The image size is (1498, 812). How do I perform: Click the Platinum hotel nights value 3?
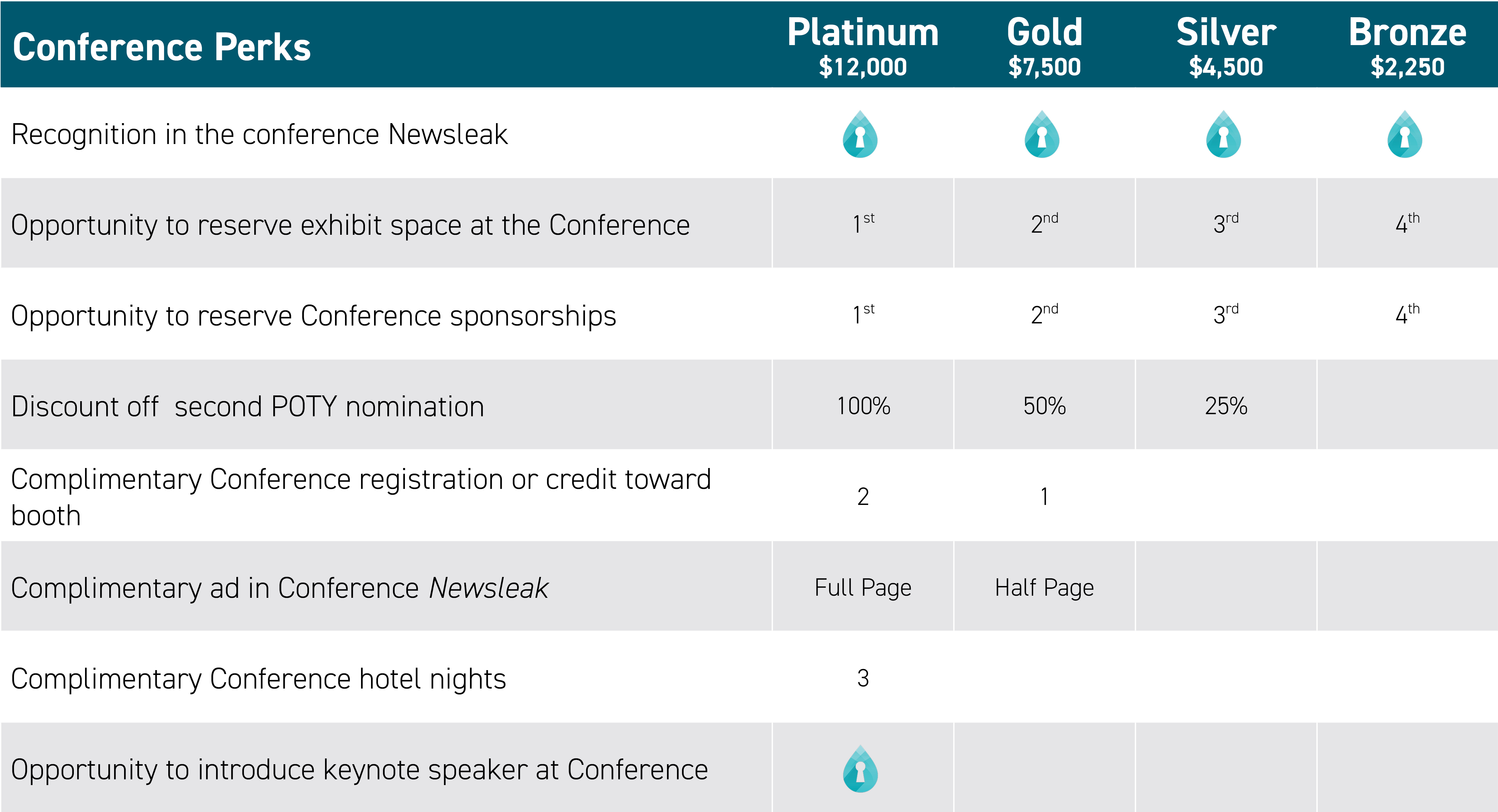coord(863,678)
